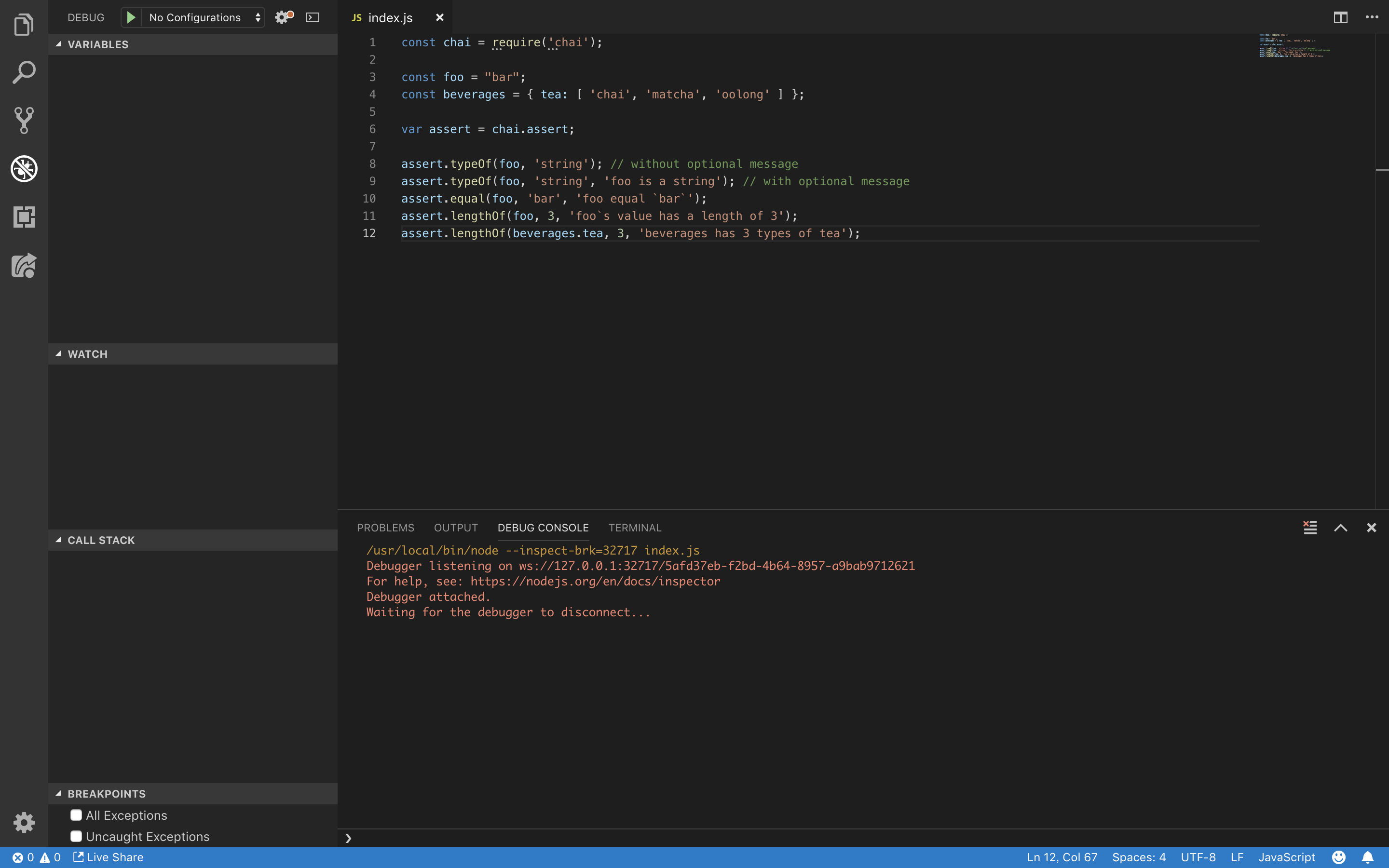Click the 'Debugger listening on ws://' line
1389x868 pixels.
640,566
